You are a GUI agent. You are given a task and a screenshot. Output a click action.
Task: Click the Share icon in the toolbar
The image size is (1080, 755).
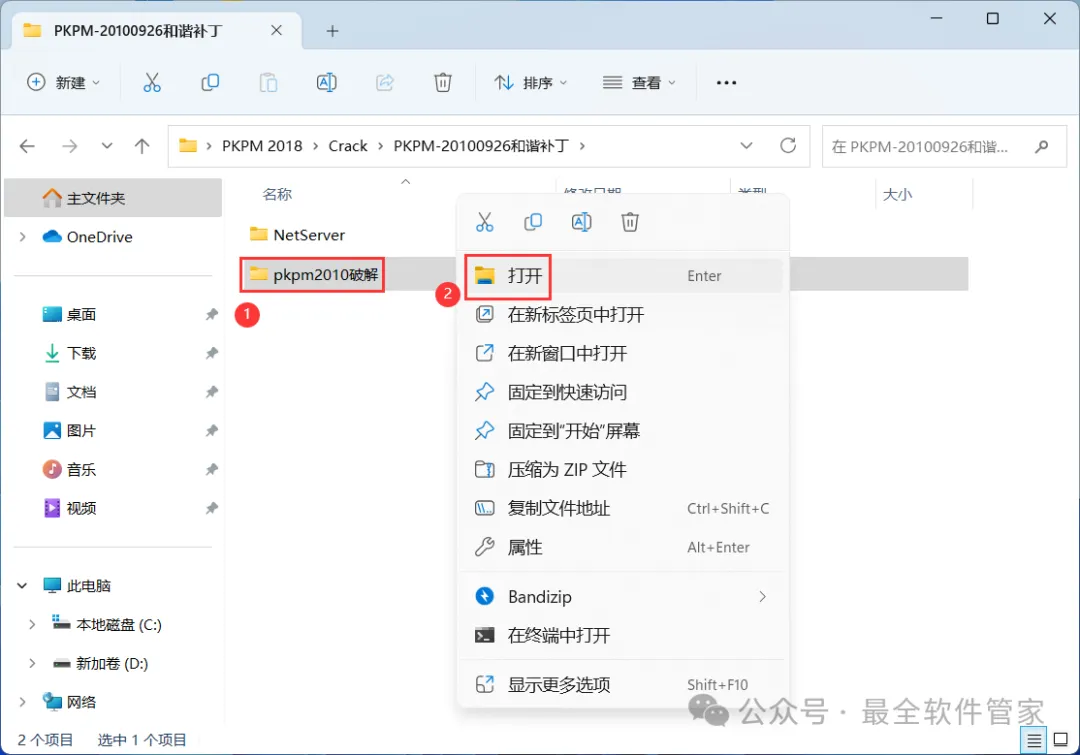[x=385, y=83]
